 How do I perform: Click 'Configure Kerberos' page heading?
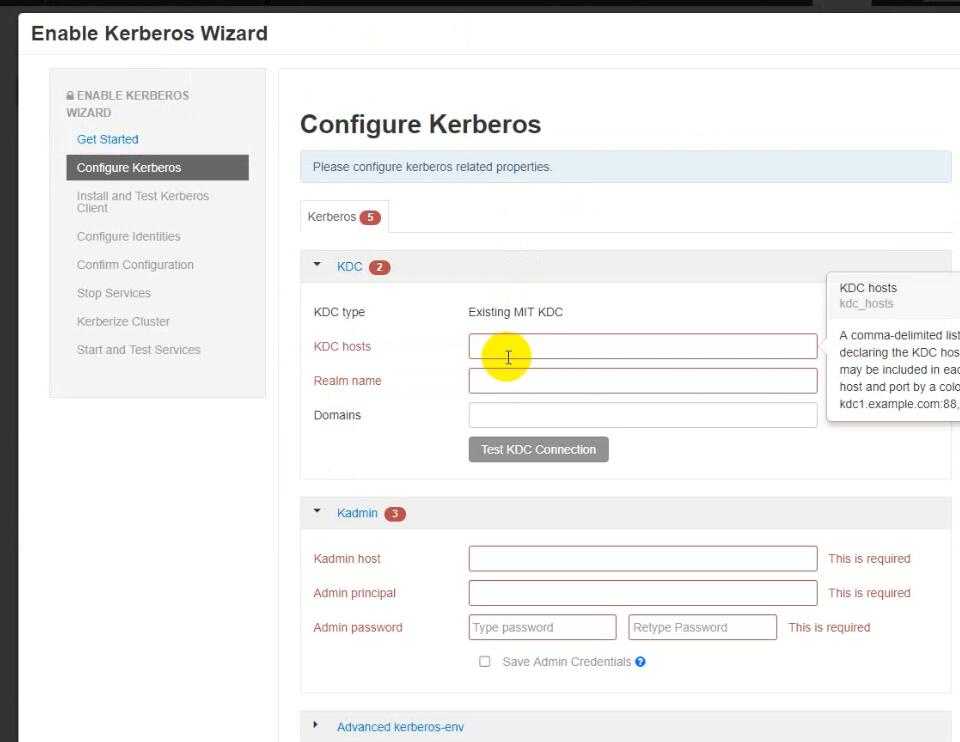tap(421, 124)
